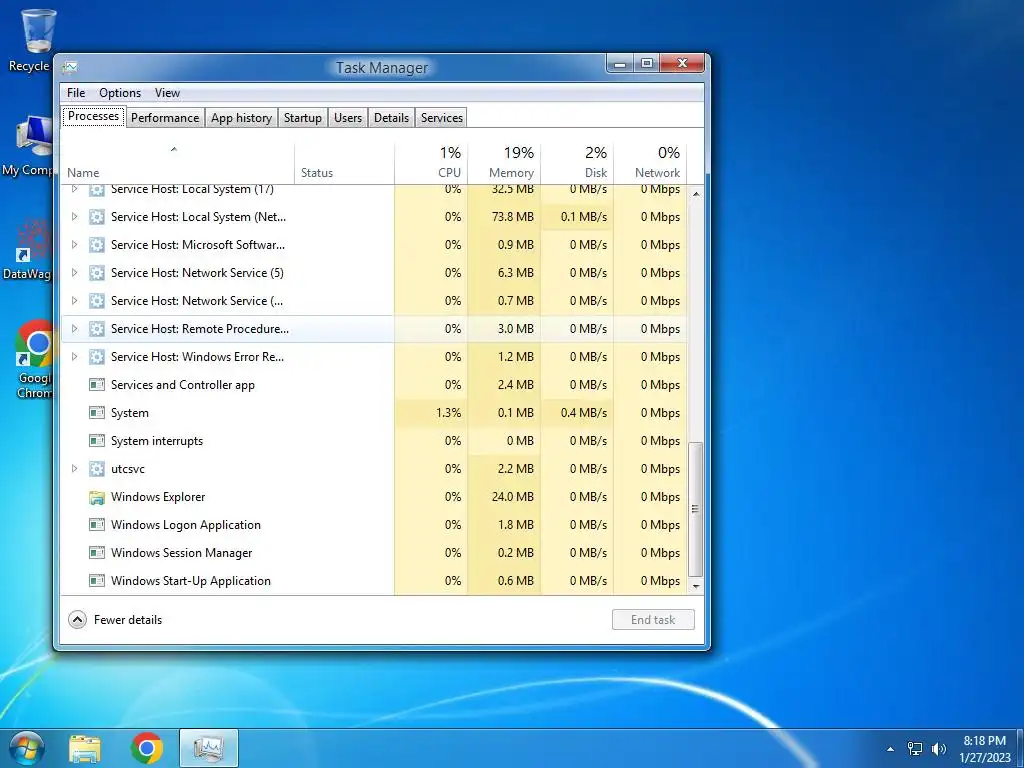Collapse view with Fewer details

click(115, 620)
